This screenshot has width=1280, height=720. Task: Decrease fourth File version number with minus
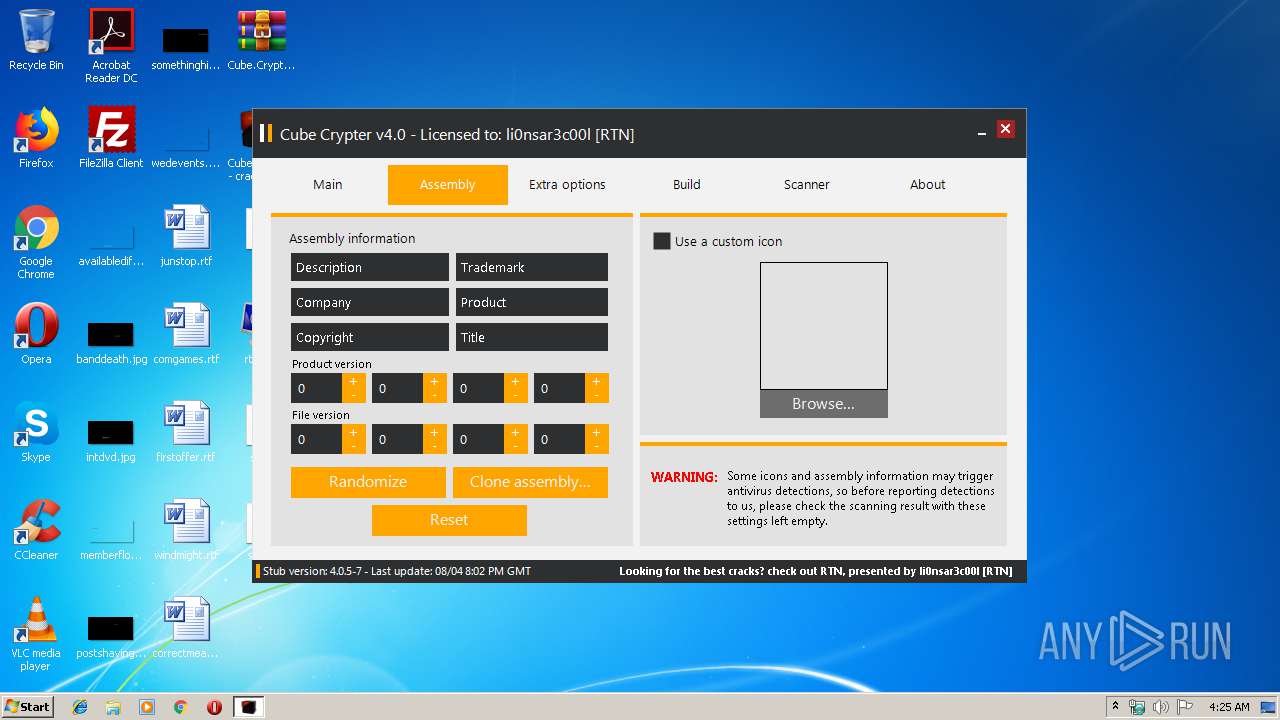click(x=597, y=447)
